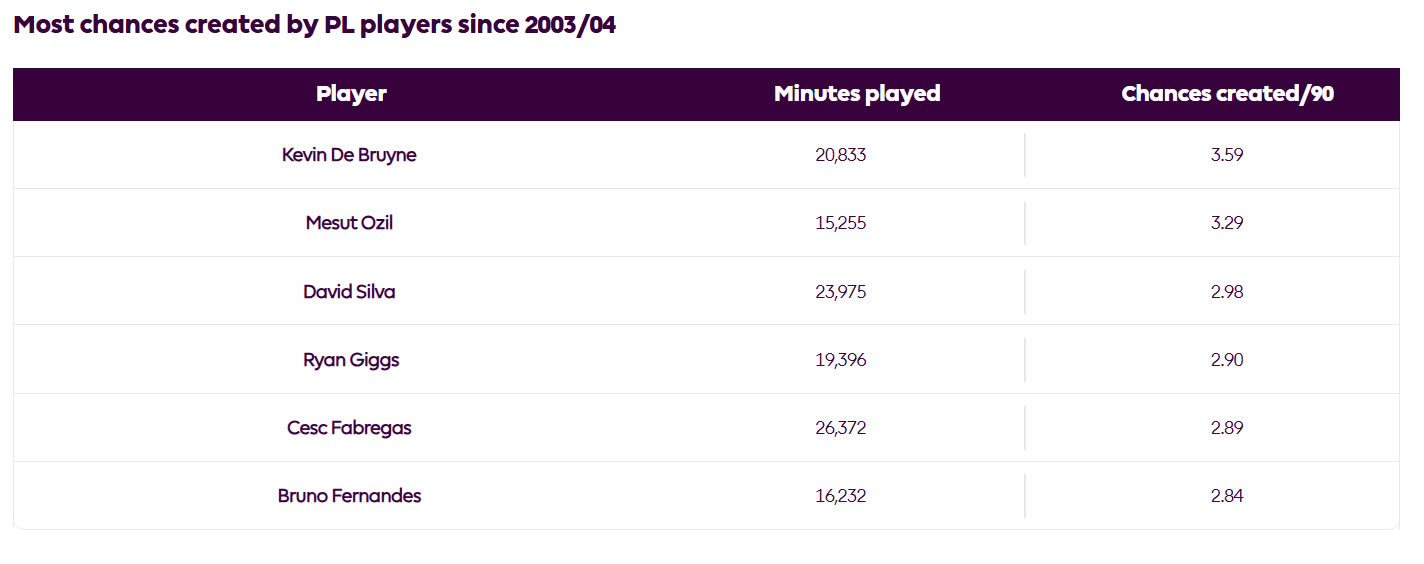The height and width of the screenshot is (564, 1424).
Task: Click the Minutes played column header
Action: pos(857,94)
